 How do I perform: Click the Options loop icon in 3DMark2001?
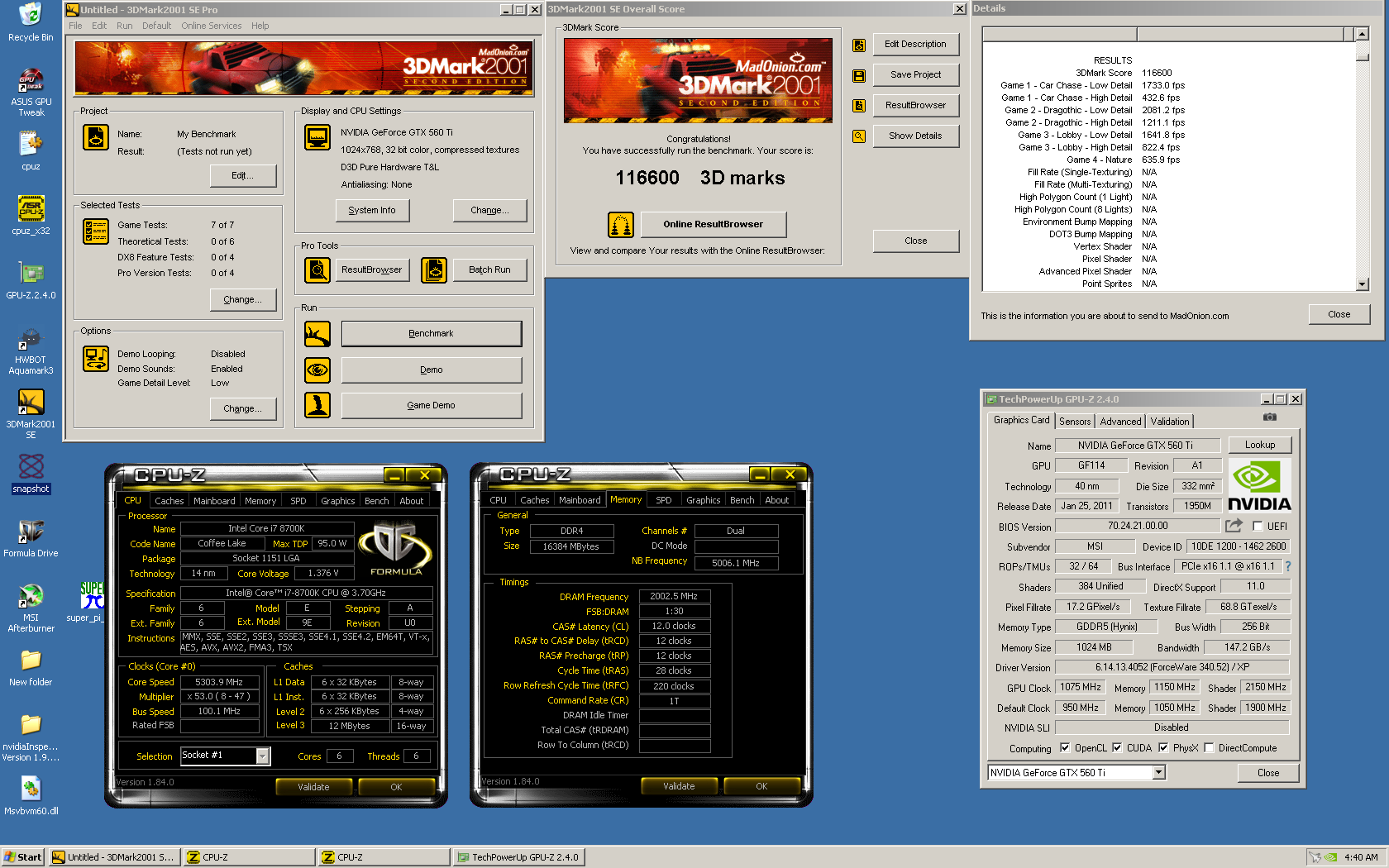click(96, 359)
